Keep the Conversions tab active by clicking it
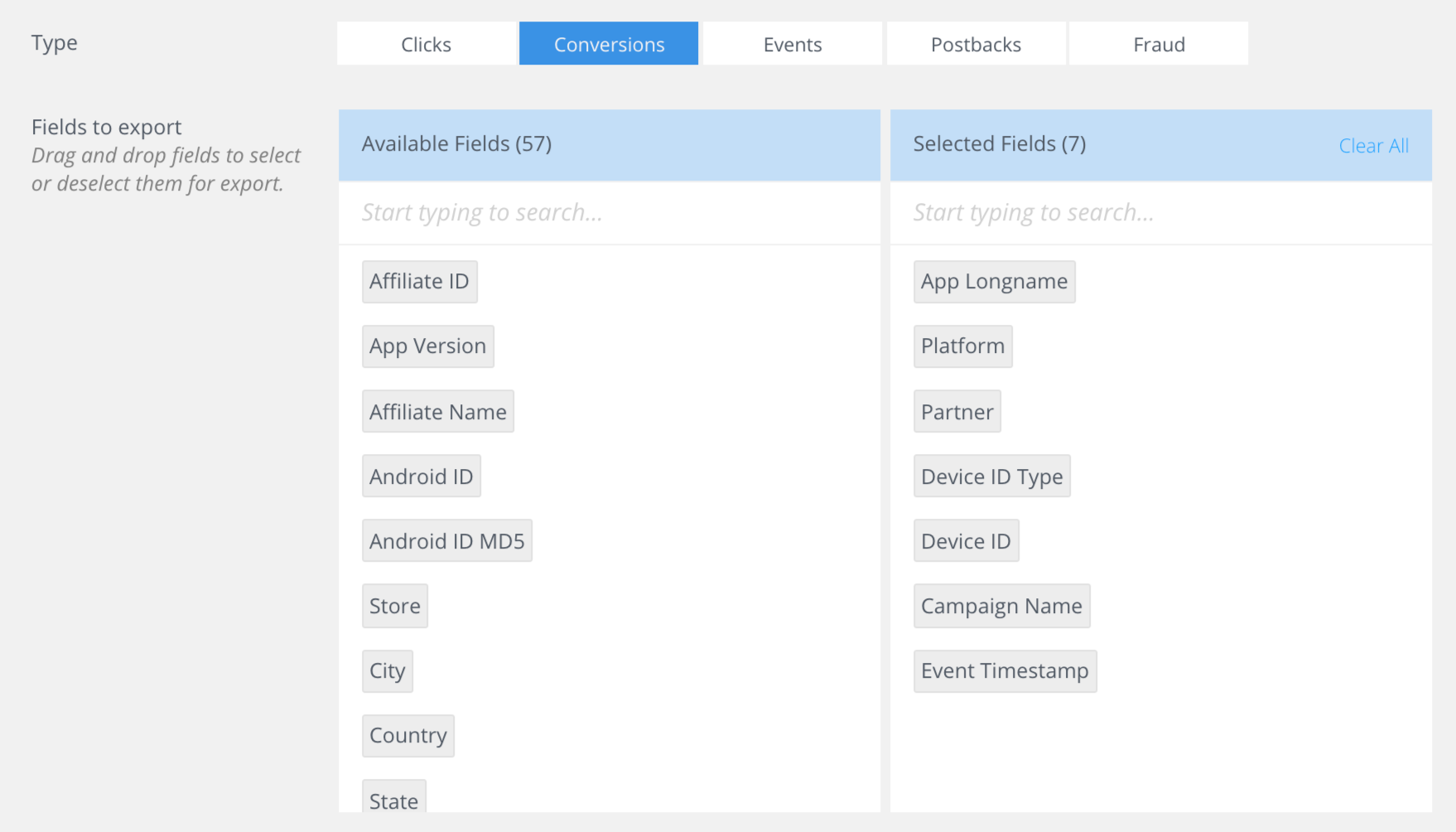Image resolution: width=1456 pixels, height=832 pixels. 608,43
